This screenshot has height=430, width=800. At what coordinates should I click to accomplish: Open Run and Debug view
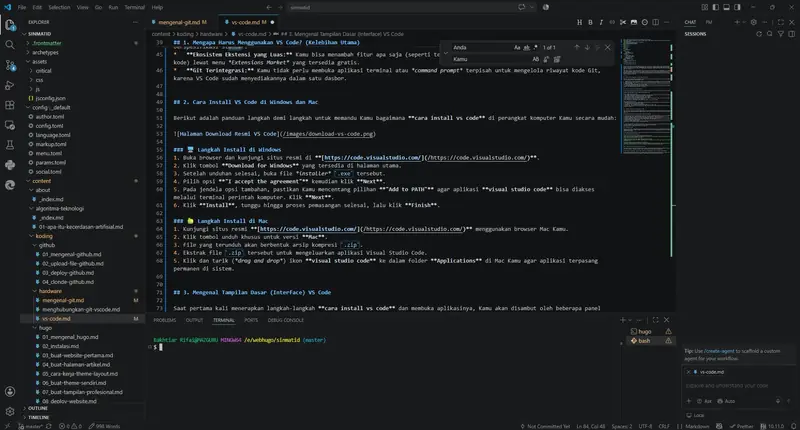point(10,85)
